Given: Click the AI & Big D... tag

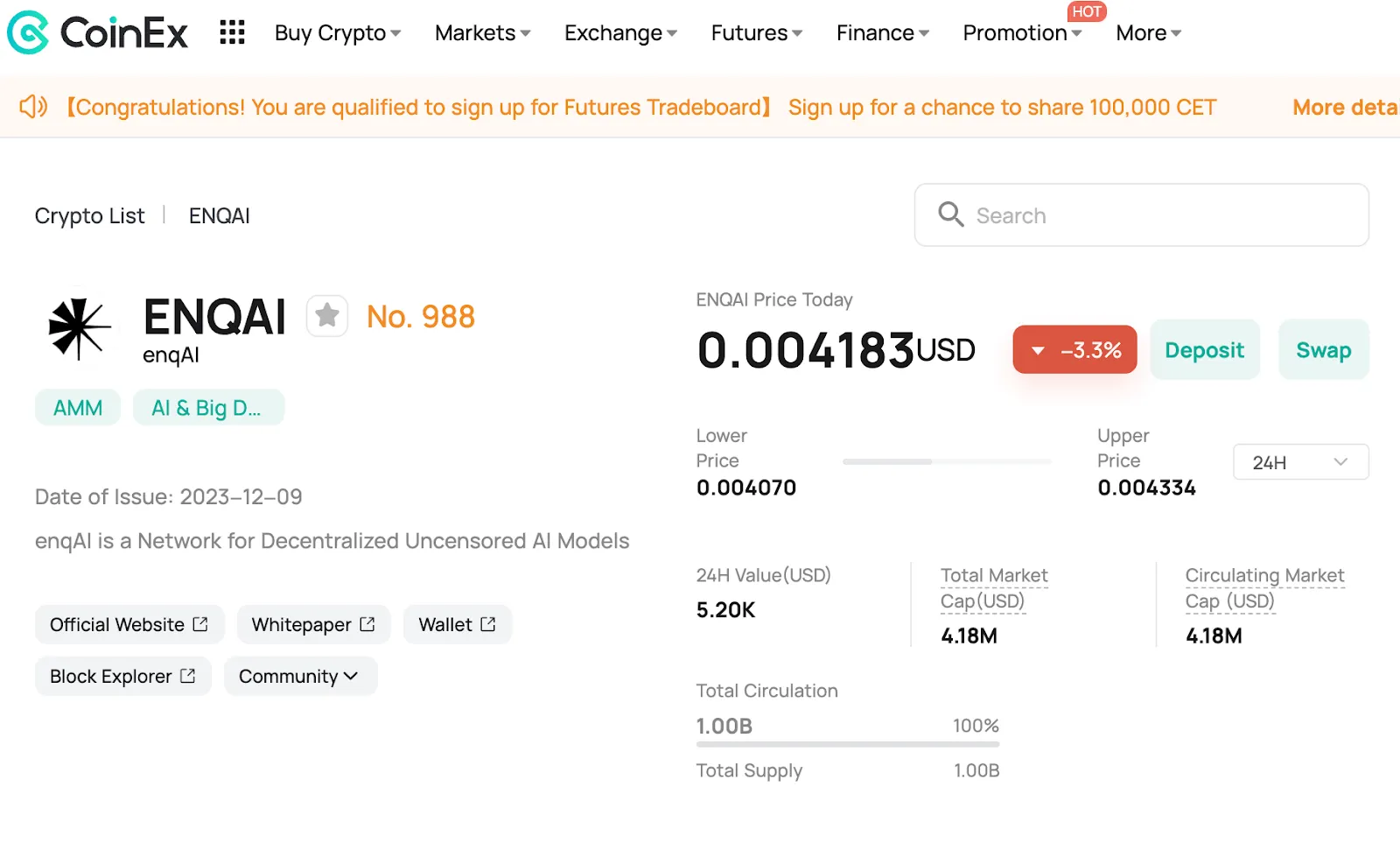Looking at the screenshot, I should 208,408.
